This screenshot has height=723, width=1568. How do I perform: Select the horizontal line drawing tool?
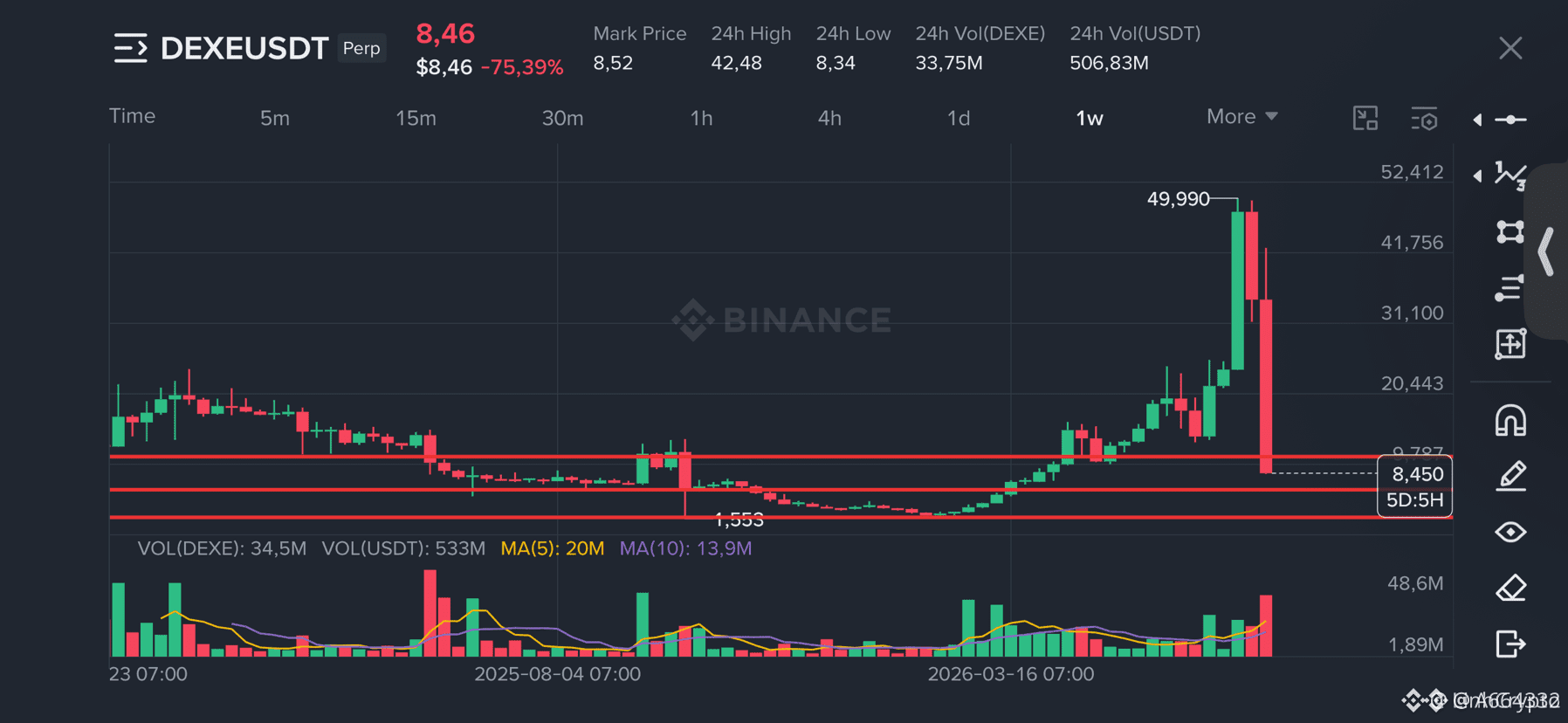pyautogui.click(x=1510, y=120)
